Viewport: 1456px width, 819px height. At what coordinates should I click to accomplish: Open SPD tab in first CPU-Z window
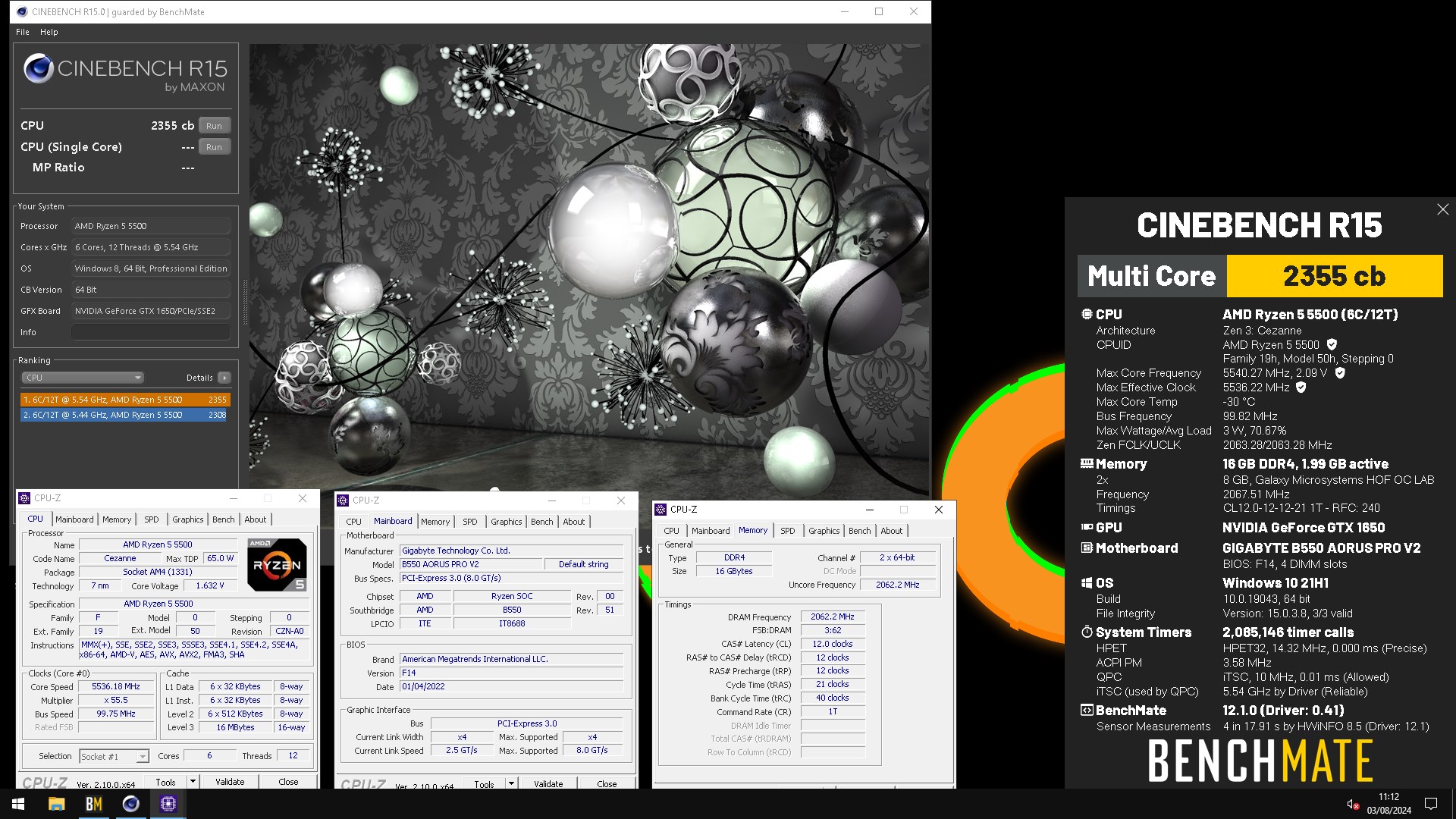pyautogui.click(x=152, y=519)
